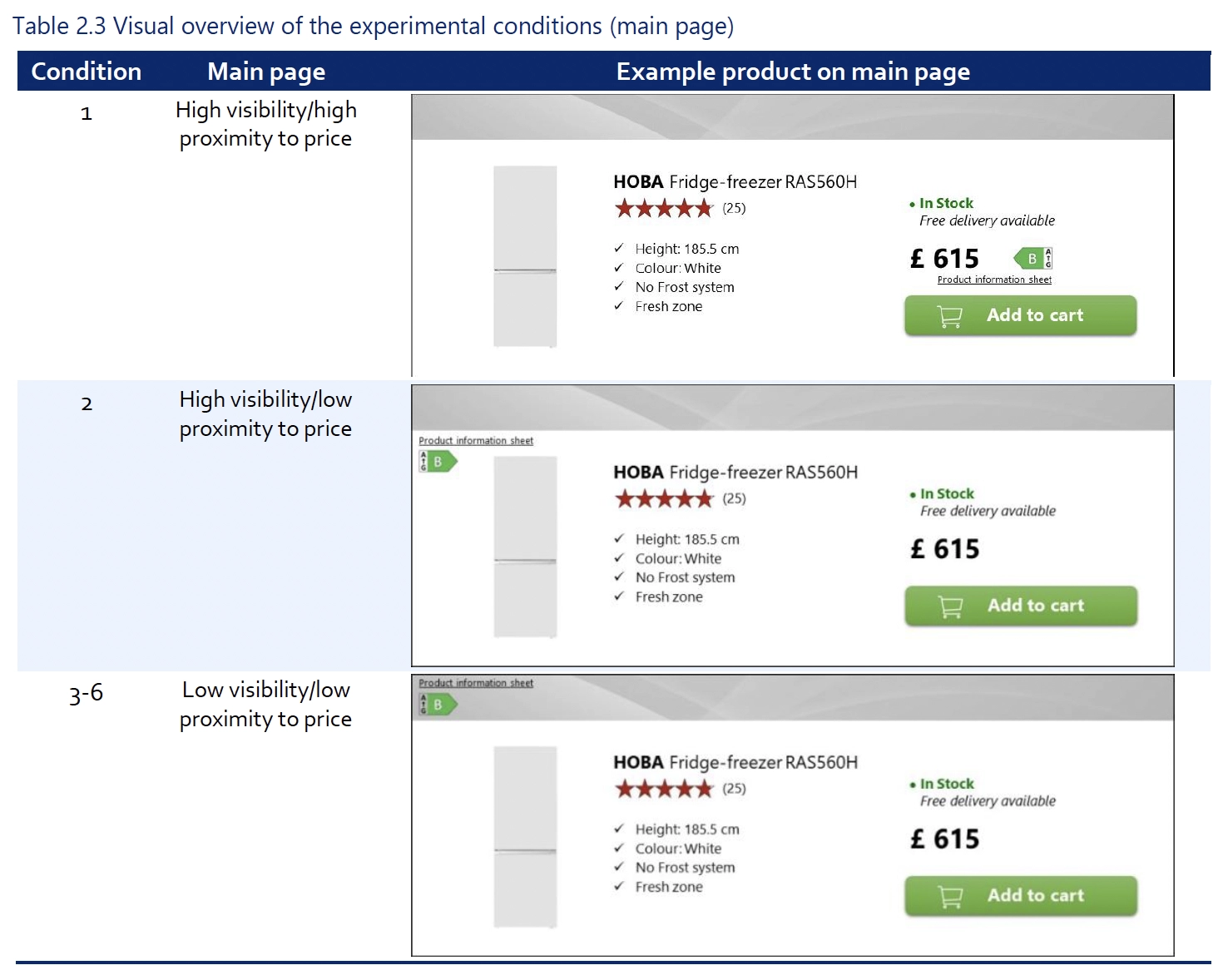Click the fridge-freezer image in condition 2 row
The height and width of the screenshot is (980, 1228).
pyautogui.click(x=525, y=547)
